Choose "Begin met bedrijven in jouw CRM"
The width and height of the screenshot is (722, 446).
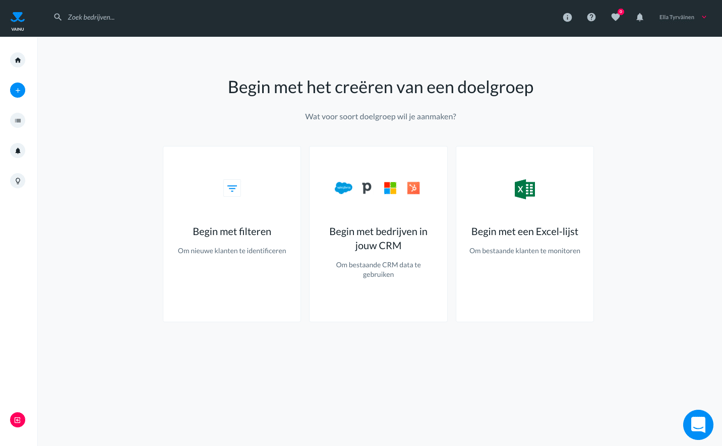tap(378, 234)
